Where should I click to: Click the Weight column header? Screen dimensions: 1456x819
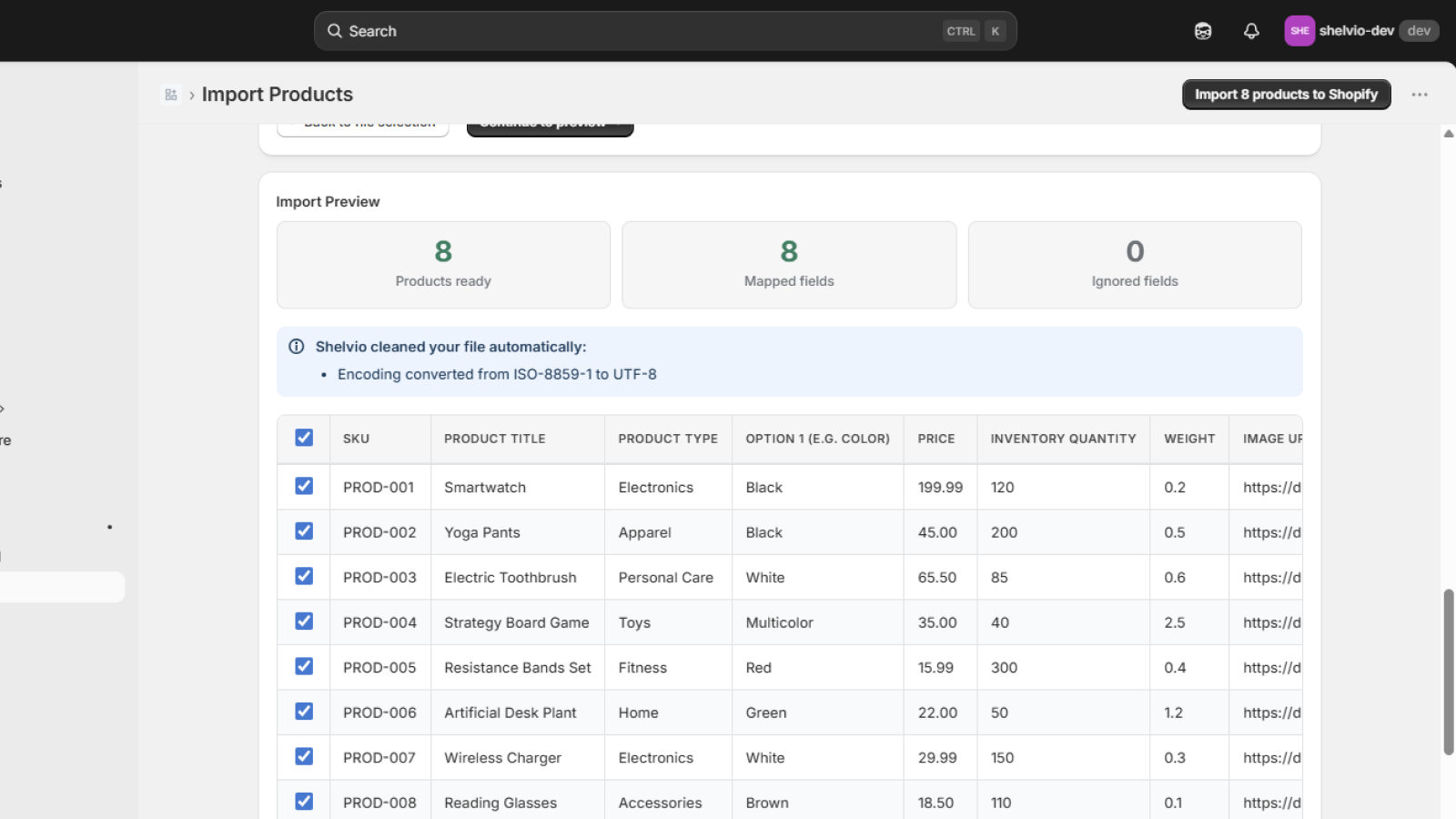pyautogui.click(x=1189, y=439)
